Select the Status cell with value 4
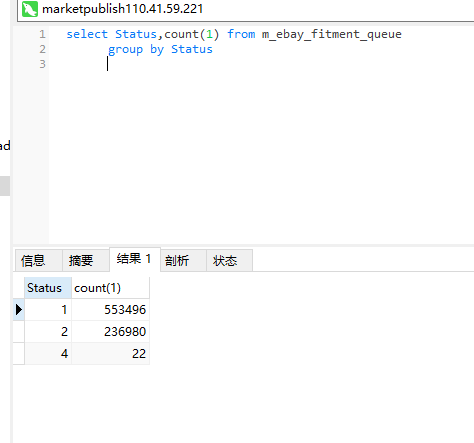The image size is (474, 443). click(48, 354)
